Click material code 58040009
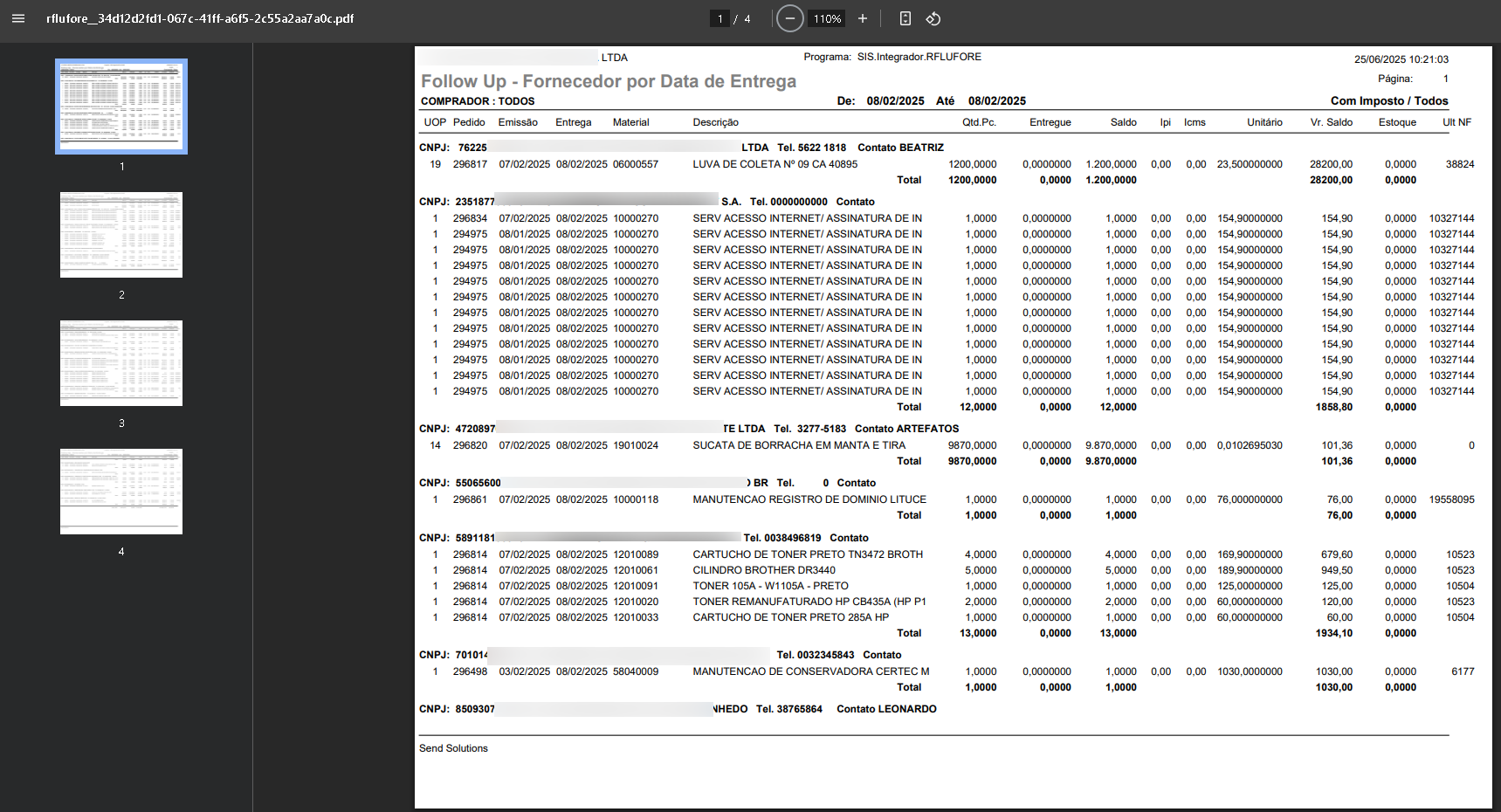The width and height of the screenshot is (1501, 812). click(x=635, y=671)
